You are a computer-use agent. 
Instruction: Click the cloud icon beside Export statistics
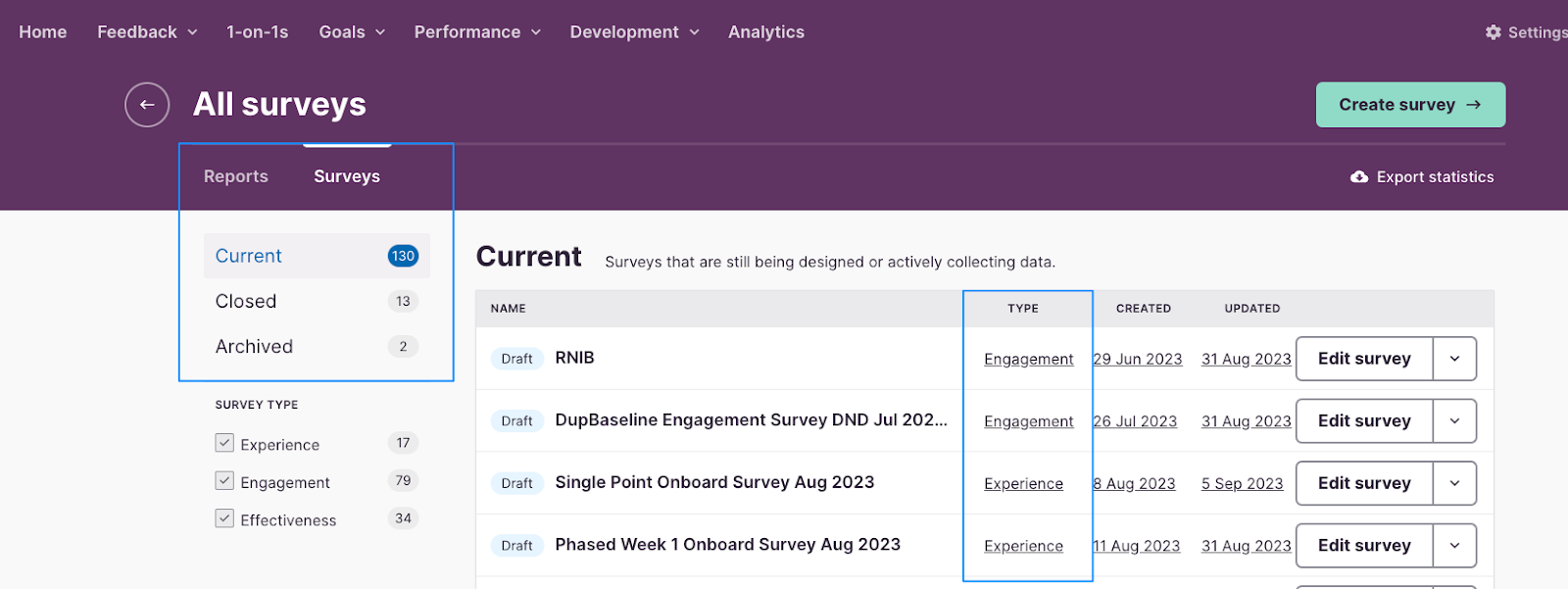1359,177
